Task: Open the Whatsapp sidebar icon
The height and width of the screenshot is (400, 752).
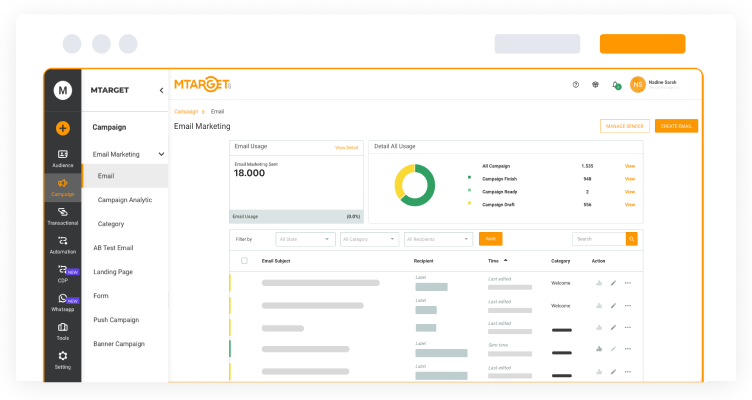Action: point(63,302)
